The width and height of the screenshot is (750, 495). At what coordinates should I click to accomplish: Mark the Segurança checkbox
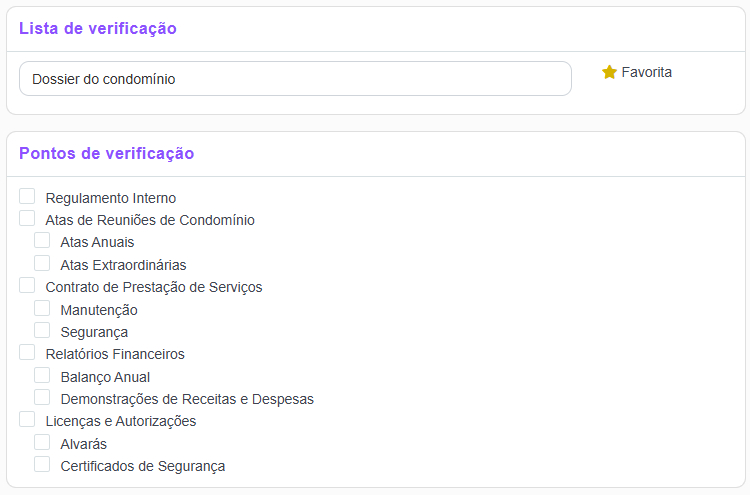[42, 330]
